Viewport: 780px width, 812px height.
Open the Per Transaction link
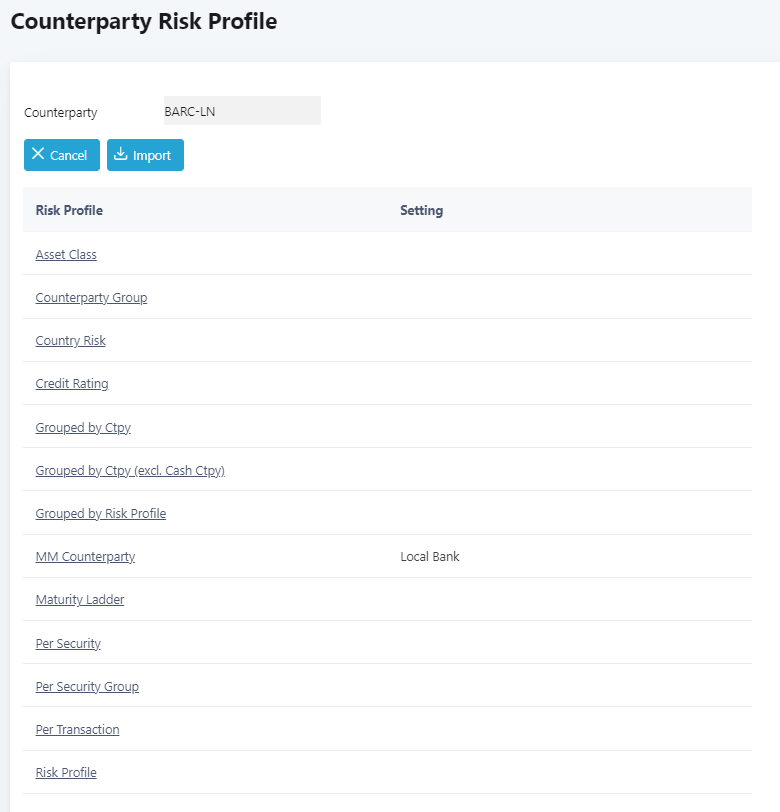77,730
